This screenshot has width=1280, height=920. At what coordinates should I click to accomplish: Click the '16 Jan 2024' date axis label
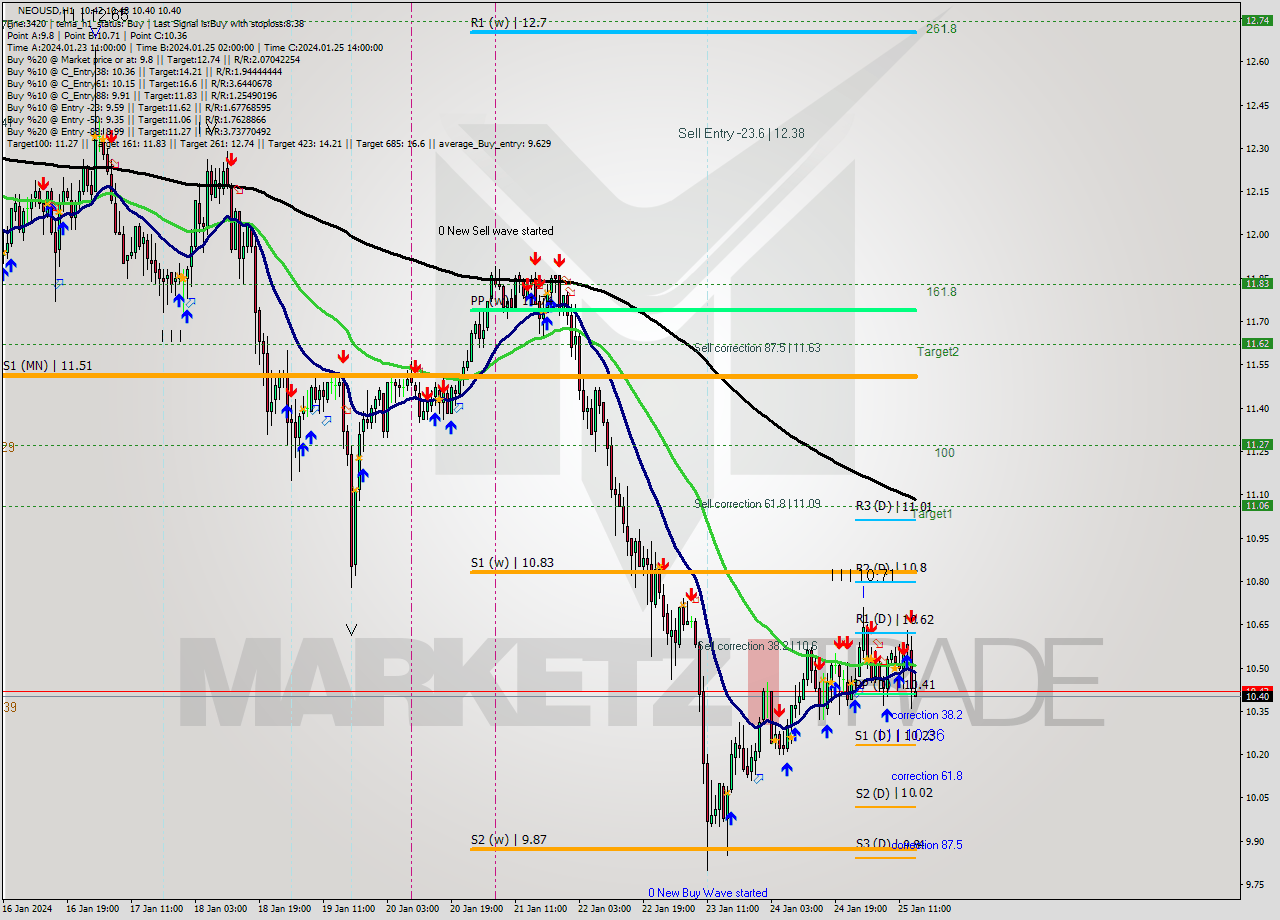(29, 909)
